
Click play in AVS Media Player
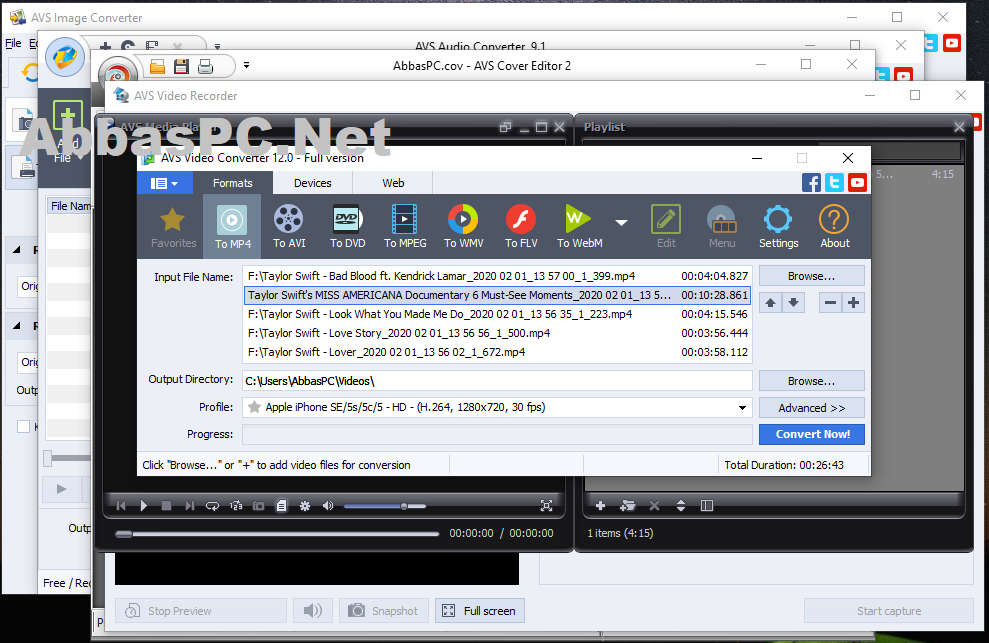[143, 505]
